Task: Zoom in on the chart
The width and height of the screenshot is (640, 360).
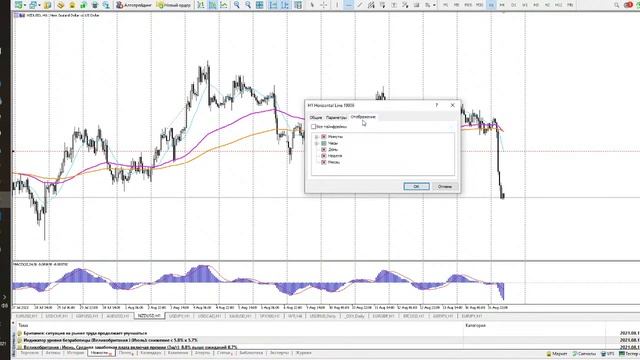Action: tap(237, 5)
